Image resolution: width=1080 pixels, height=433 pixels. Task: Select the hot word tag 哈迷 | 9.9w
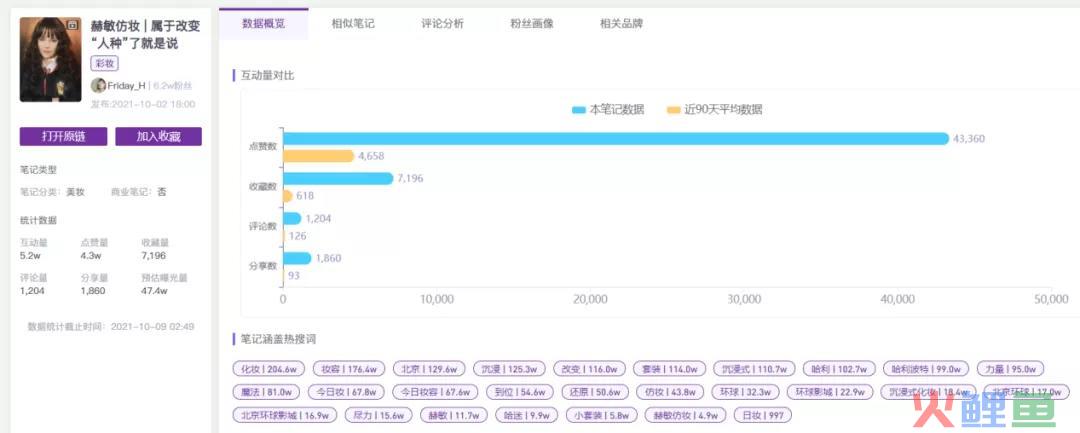(527, 415)
